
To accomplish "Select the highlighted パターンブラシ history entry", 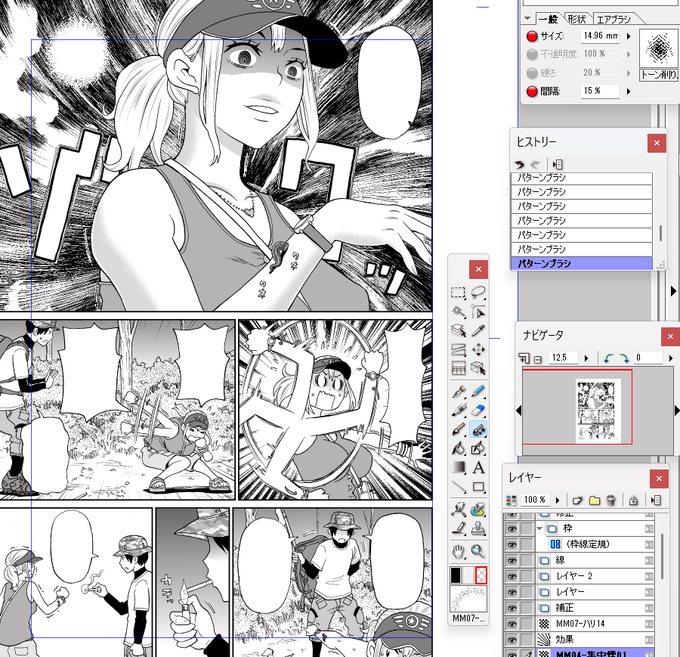I will (582, 263).
